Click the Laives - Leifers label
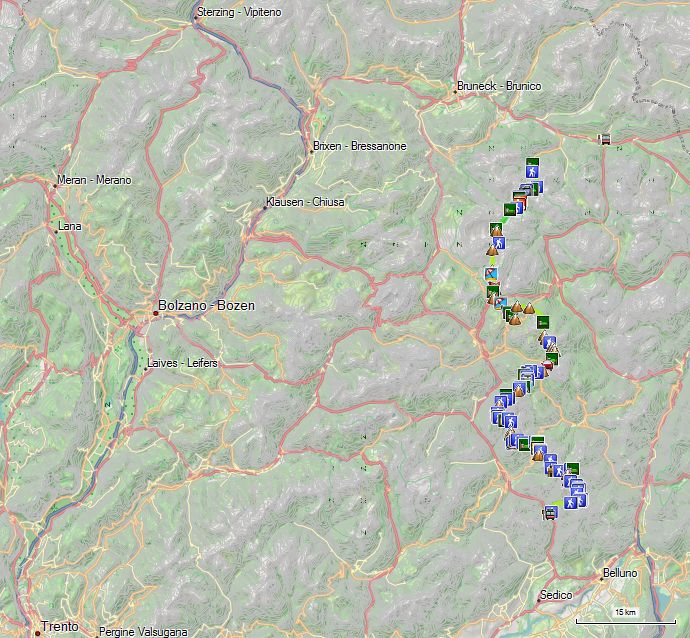This screenshot has width=690, height=638. [x=182, y=363]
